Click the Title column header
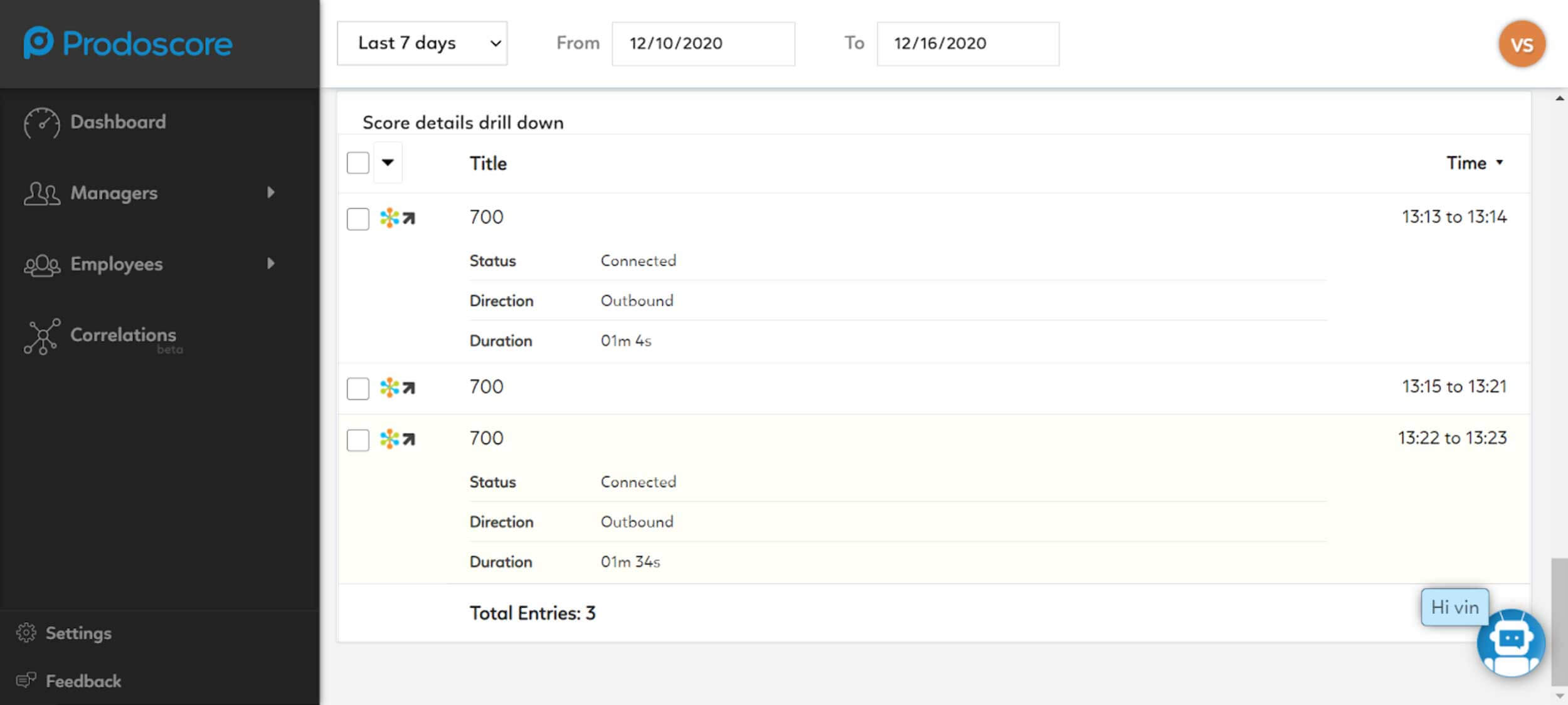The image size is (1568, 705). pos(488,163)
